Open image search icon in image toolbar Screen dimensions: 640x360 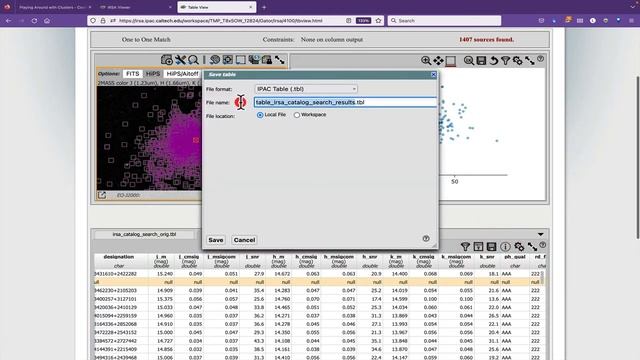(x=167, y=60)
